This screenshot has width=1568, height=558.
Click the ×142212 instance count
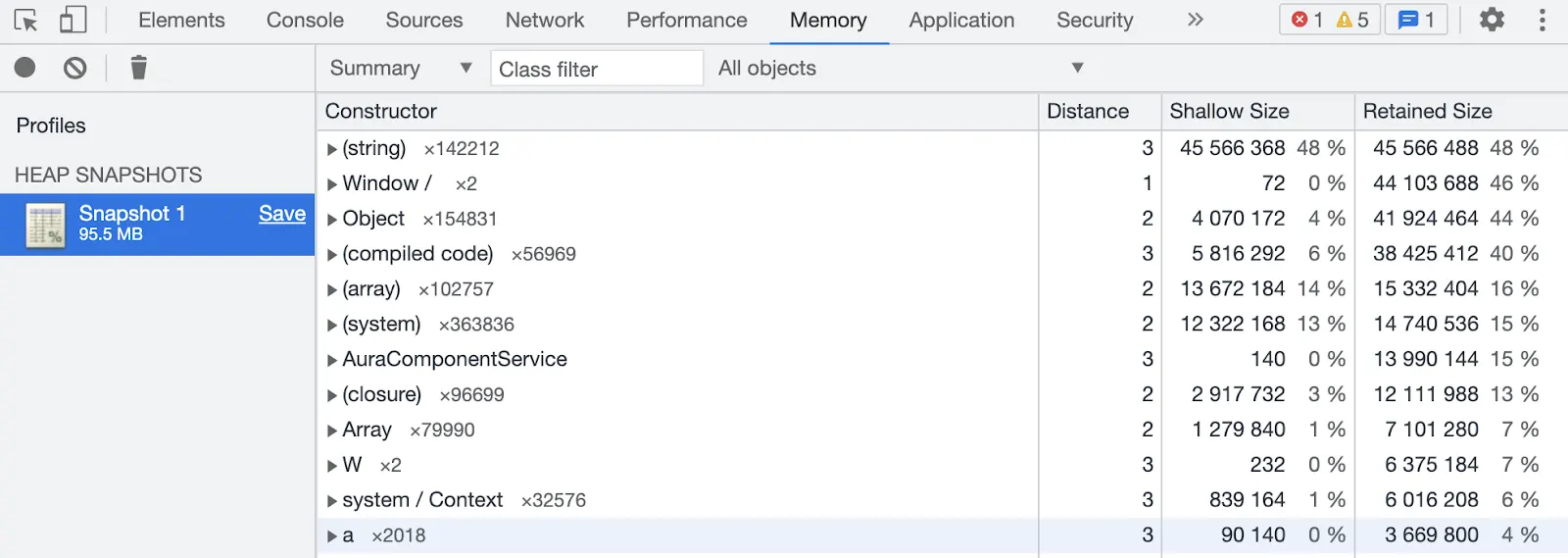tap(462, 149)
